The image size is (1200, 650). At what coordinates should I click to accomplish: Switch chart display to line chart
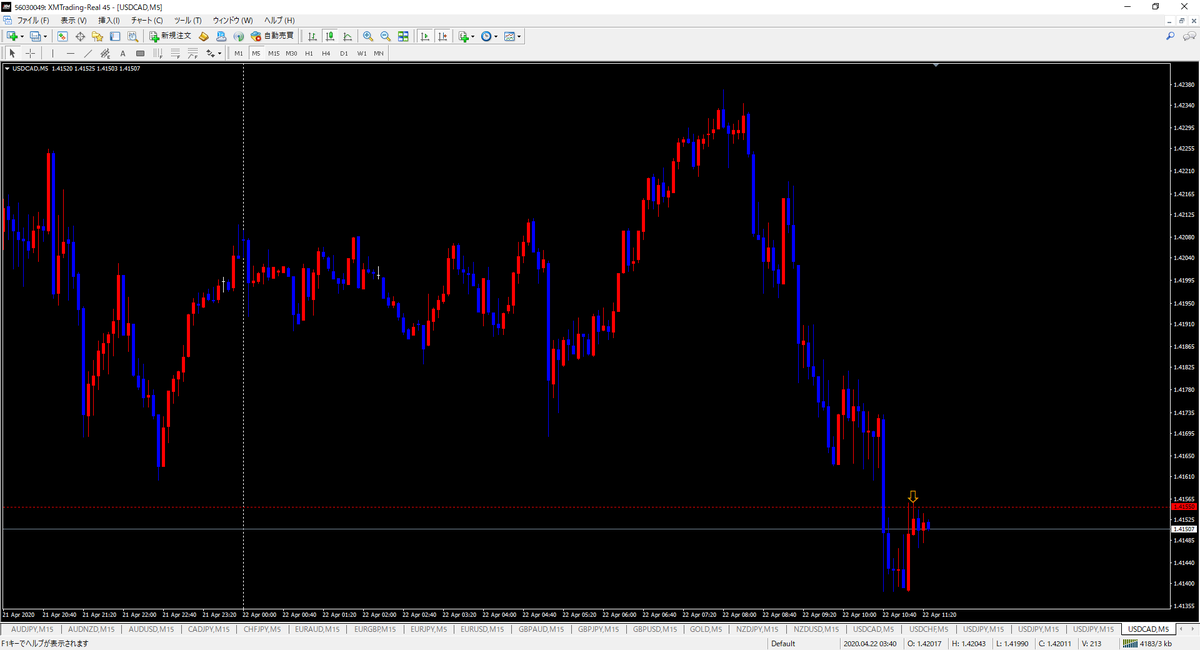(x=347, y=36)
